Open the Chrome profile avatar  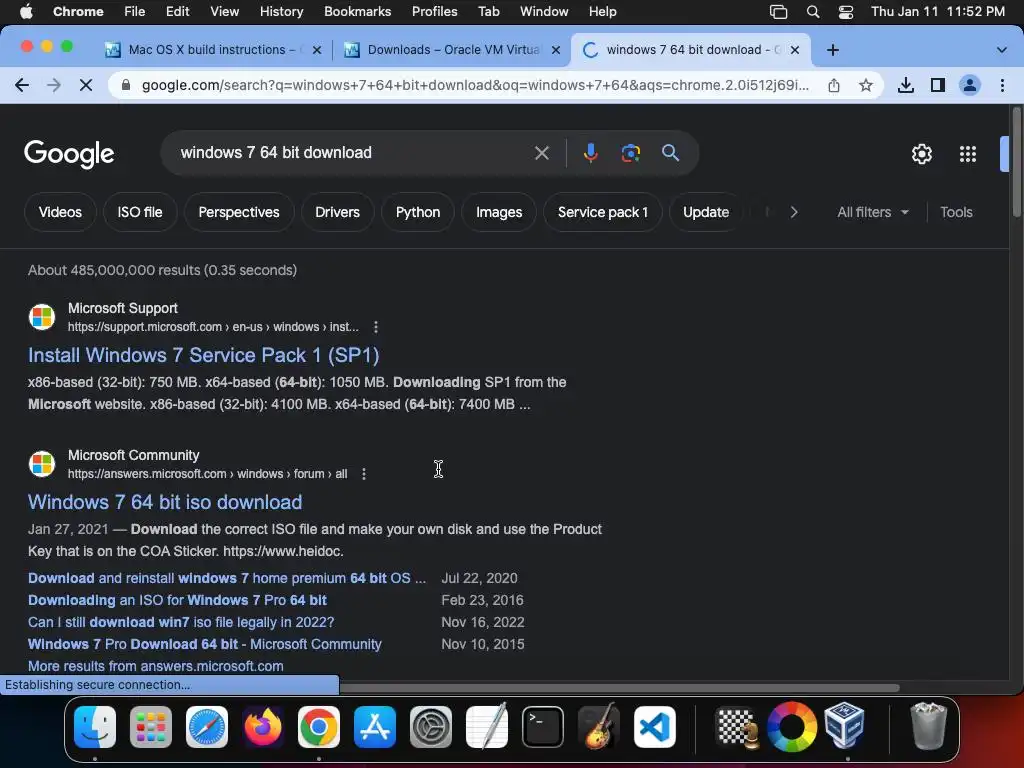pyautogui.click(x=970, y=85)
